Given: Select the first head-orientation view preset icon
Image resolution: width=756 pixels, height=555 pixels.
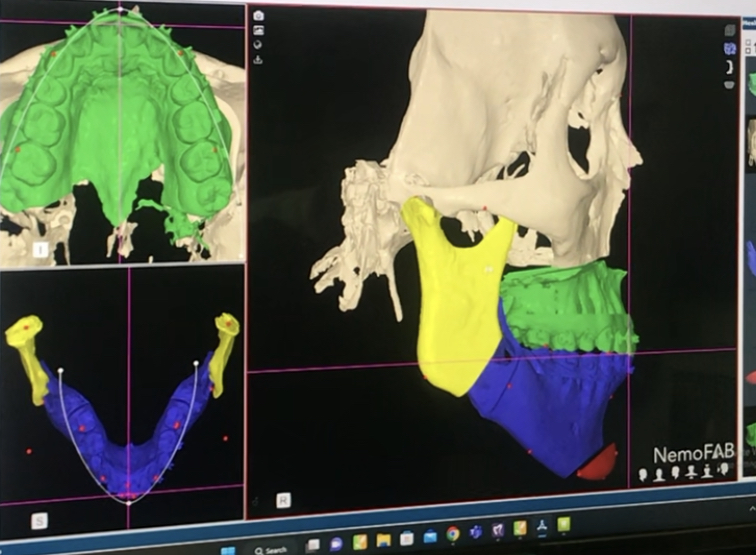Looking at the screenshot, I should click(643, 475).
